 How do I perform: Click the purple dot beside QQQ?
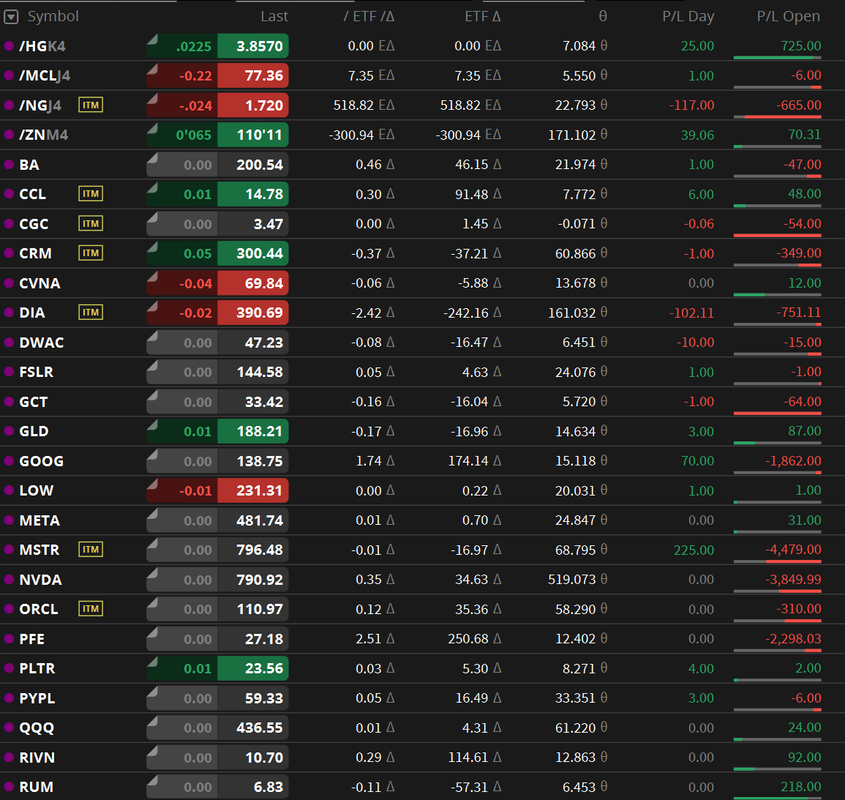[x=9, y=728]
